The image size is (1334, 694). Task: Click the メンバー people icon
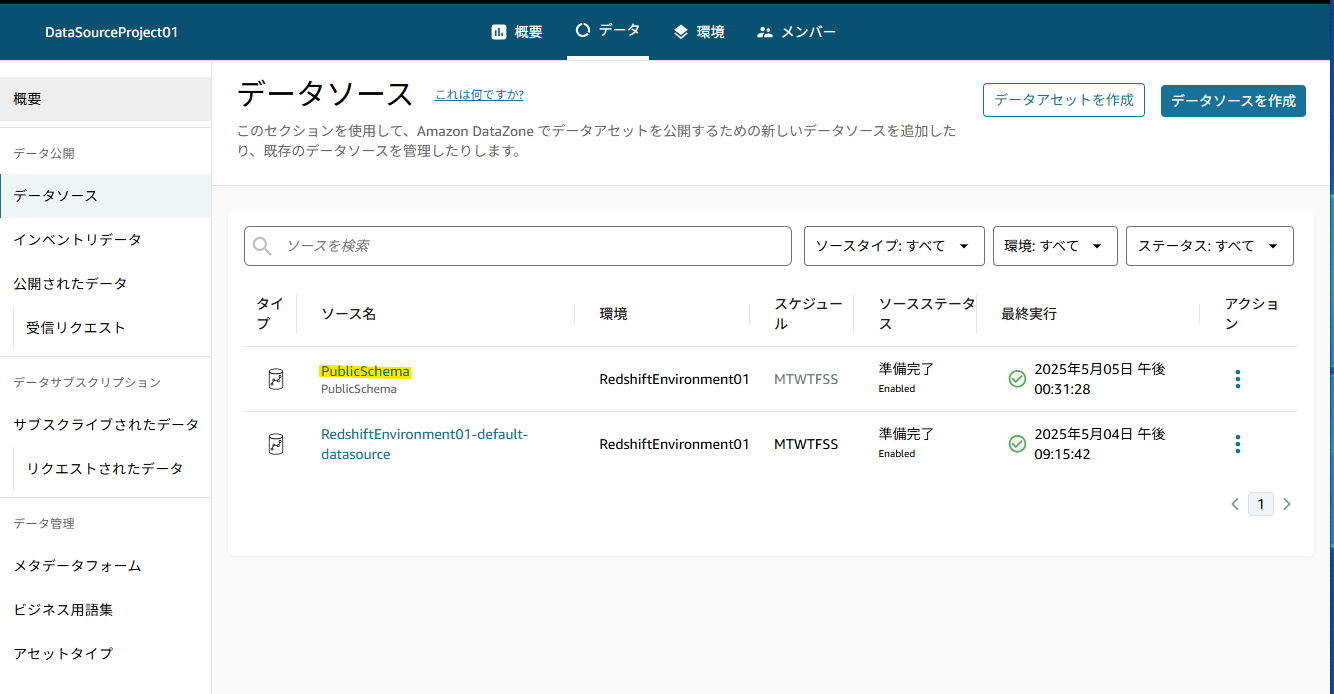(x=765, y=32)
